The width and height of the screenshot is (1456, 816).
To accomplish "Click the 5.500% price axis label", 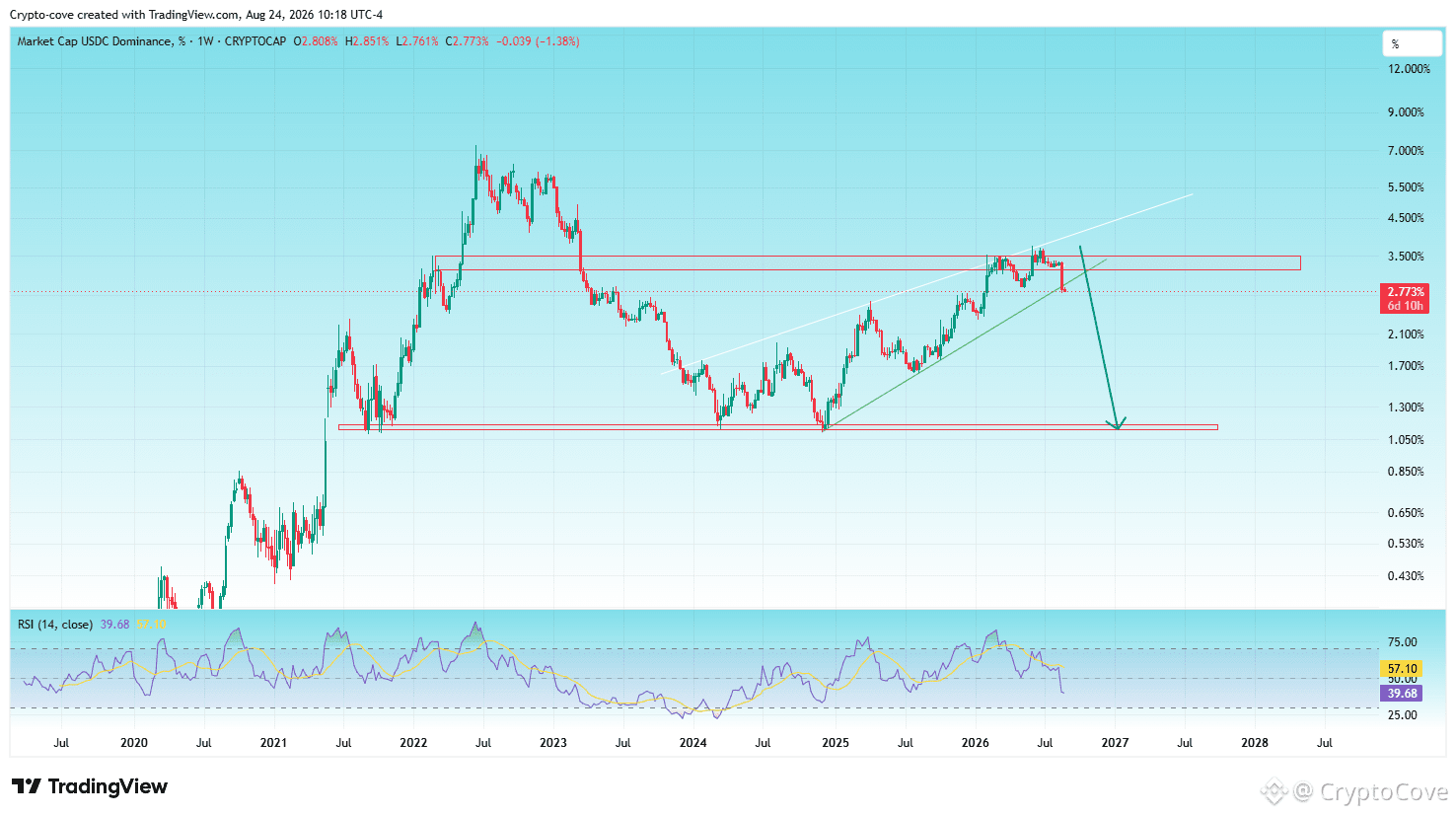I will (1406, 187).
